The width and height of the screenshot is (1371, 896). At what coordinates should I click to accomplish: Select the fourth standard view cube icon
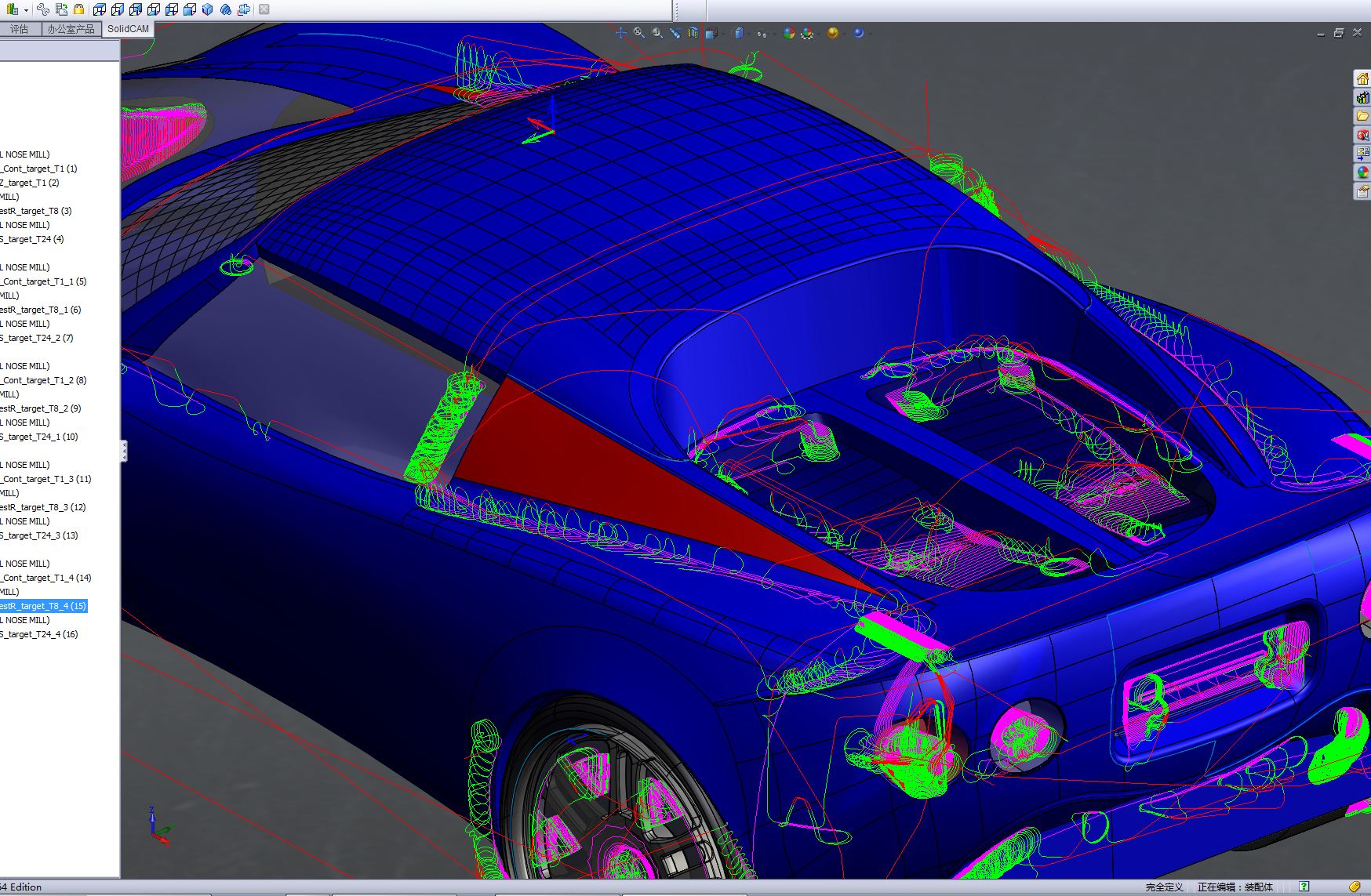pos(154,9)
